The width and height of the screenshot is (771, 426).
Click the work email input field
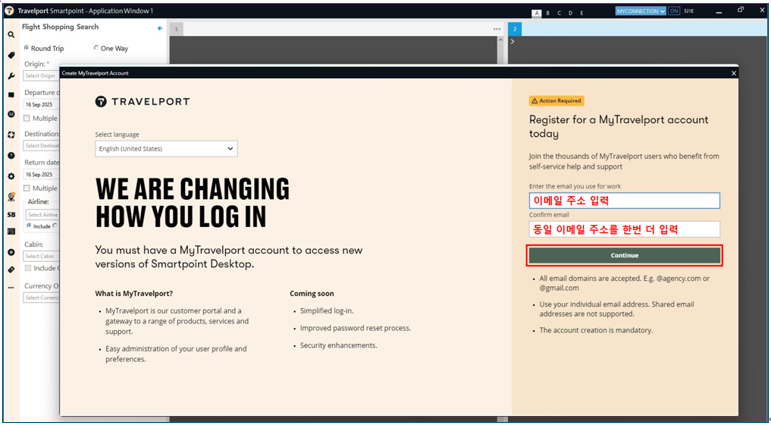tap(624, 200)
